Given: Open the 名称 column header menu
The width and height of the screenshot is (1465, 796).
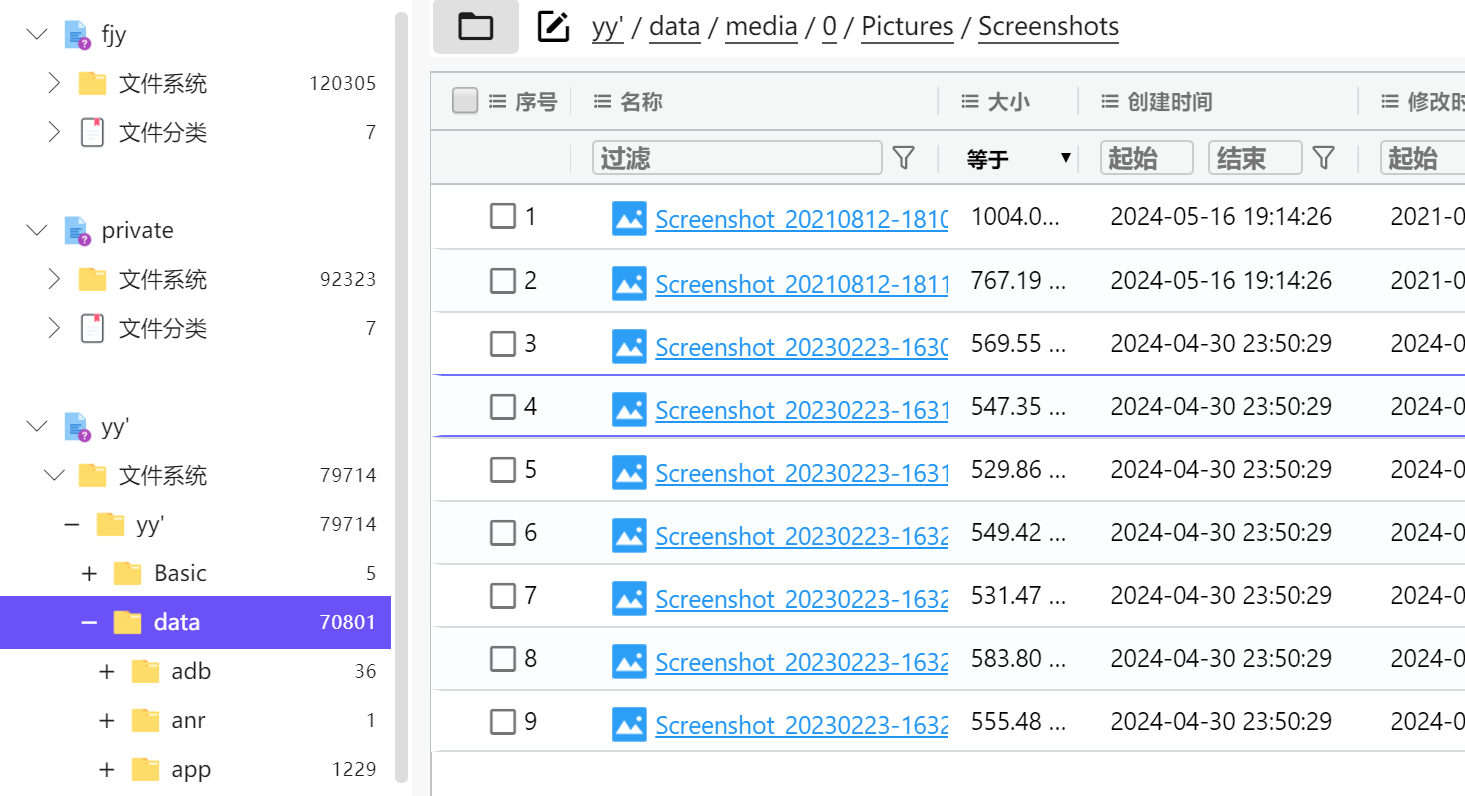Looking at the screenshot, I should [602, 101].
